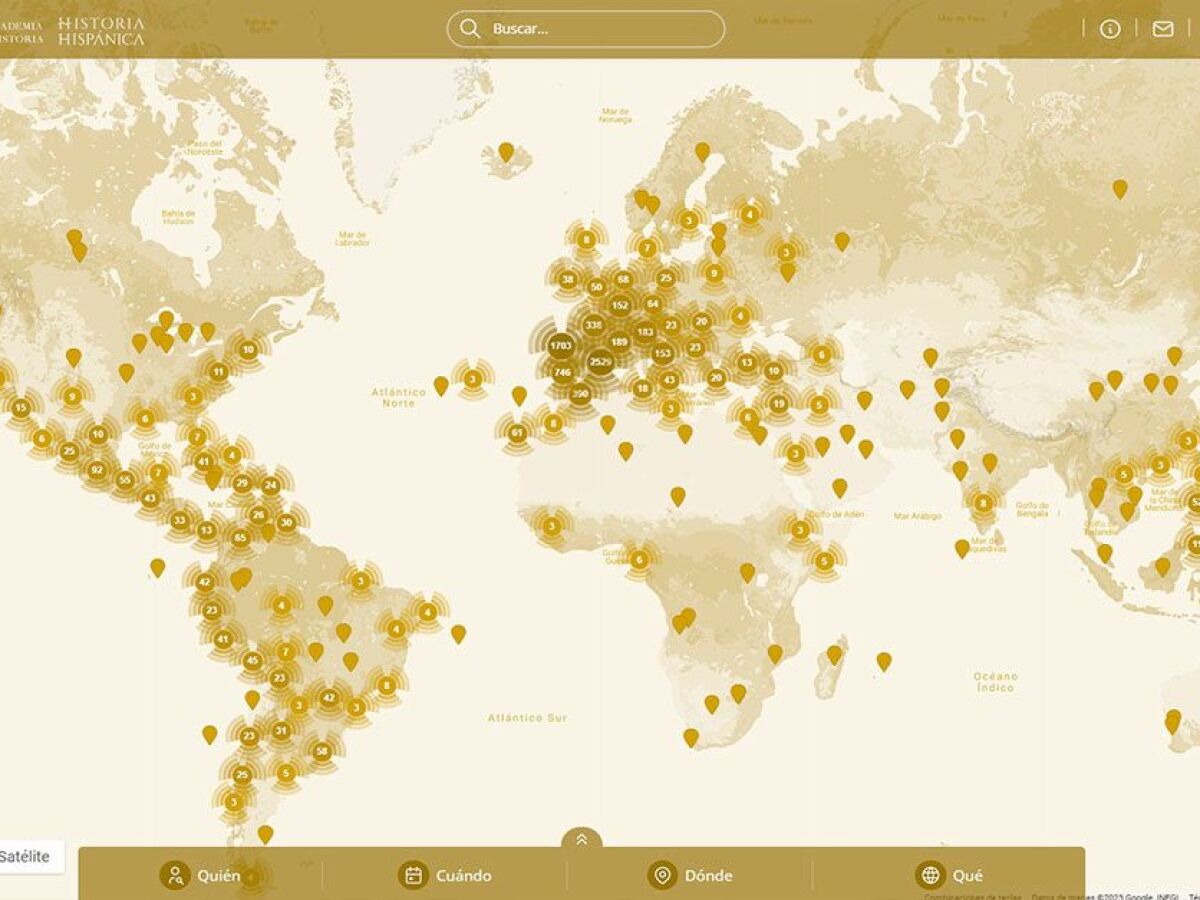The image size is (1200, 900).
Task: Open the 1703 cluster marker
Action: pyautogui.click(x=561, y=346)
